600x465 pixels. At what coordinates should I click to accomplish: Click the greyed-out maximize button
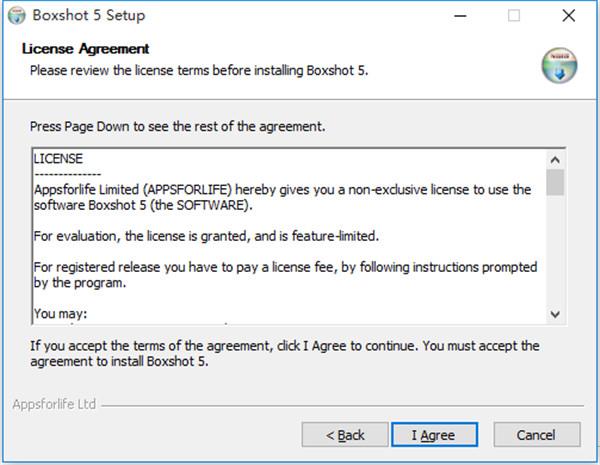tap(514, 15)
